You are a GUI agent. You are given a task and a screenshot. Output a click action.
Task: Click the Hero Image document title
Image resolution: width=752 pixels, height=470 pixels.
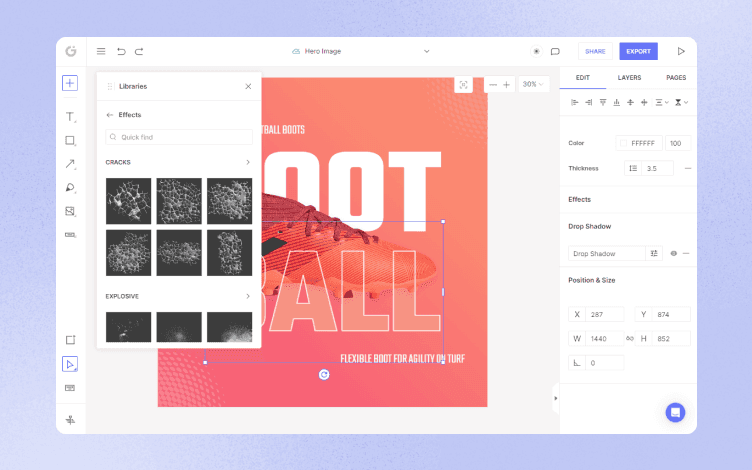pyautogui.click(x=323, y=51)
